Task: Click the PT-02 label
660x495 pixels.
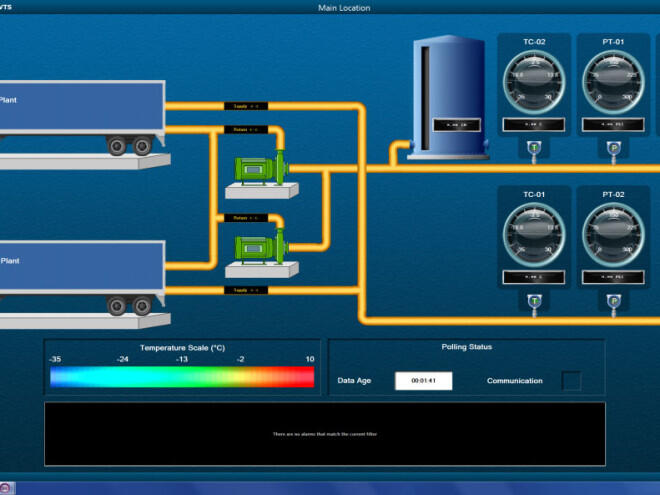Action: (613, 194)
